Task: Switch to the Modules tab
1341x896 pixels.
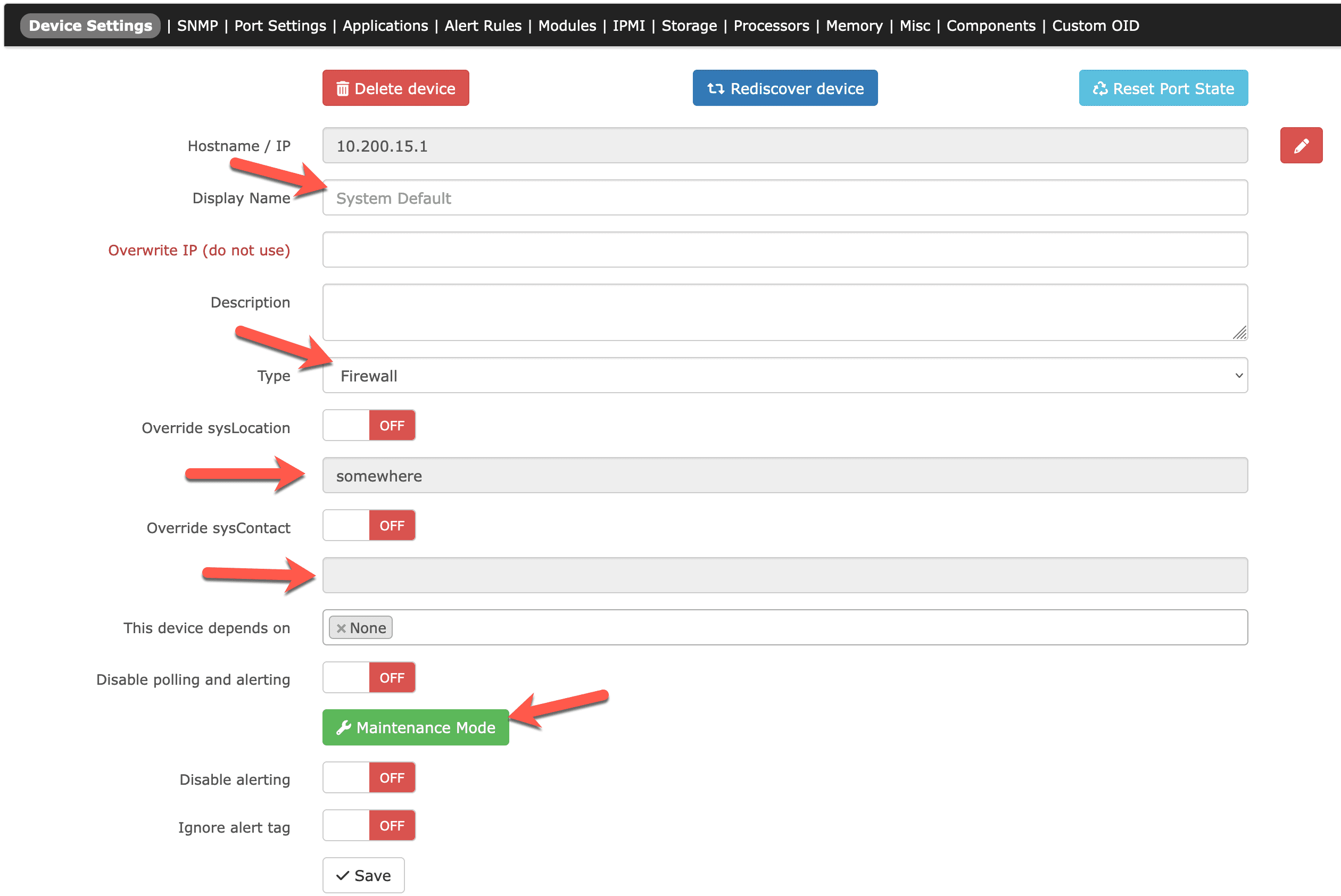Action: click(x=567, y=26)
